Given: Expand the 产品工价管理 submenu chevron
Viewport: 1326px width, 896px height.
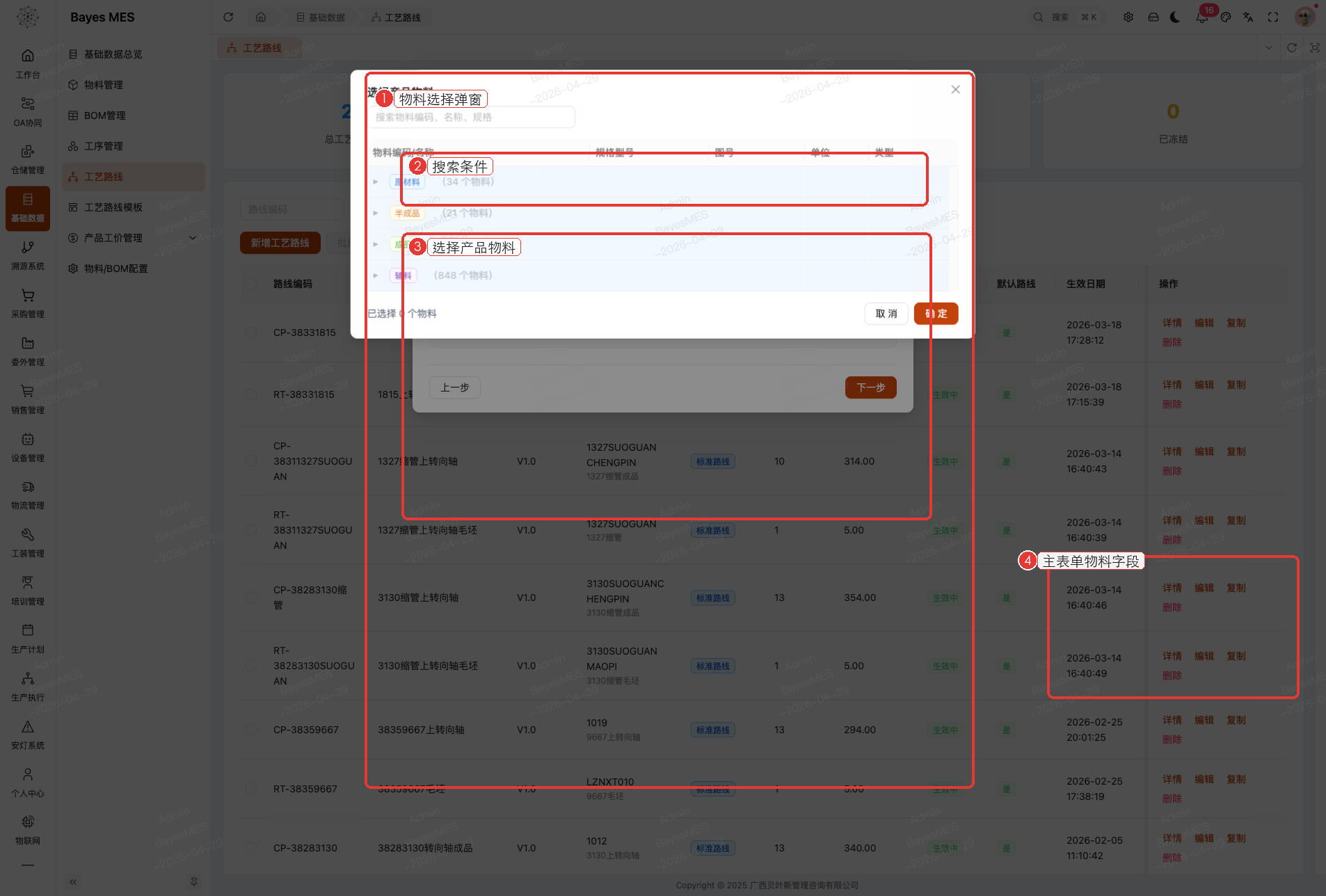Looking at the screenshot, I should (193, 238).
